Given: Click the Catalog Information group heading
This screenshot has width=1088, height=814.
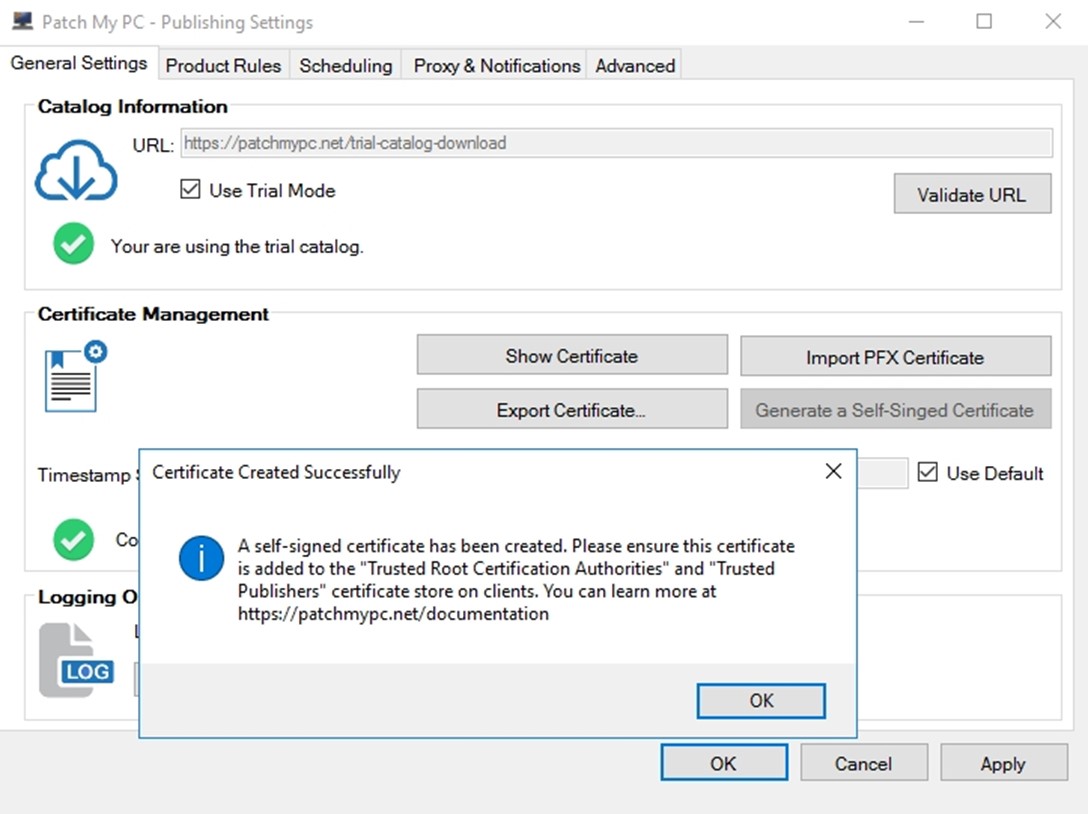Looking at the screenshot, I should coord(133,106).
